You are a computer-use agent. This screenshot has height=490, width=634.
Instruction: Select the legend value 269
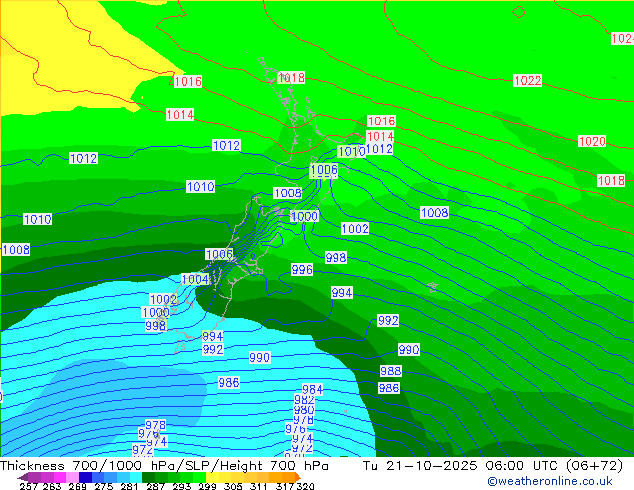pos(77,486)
